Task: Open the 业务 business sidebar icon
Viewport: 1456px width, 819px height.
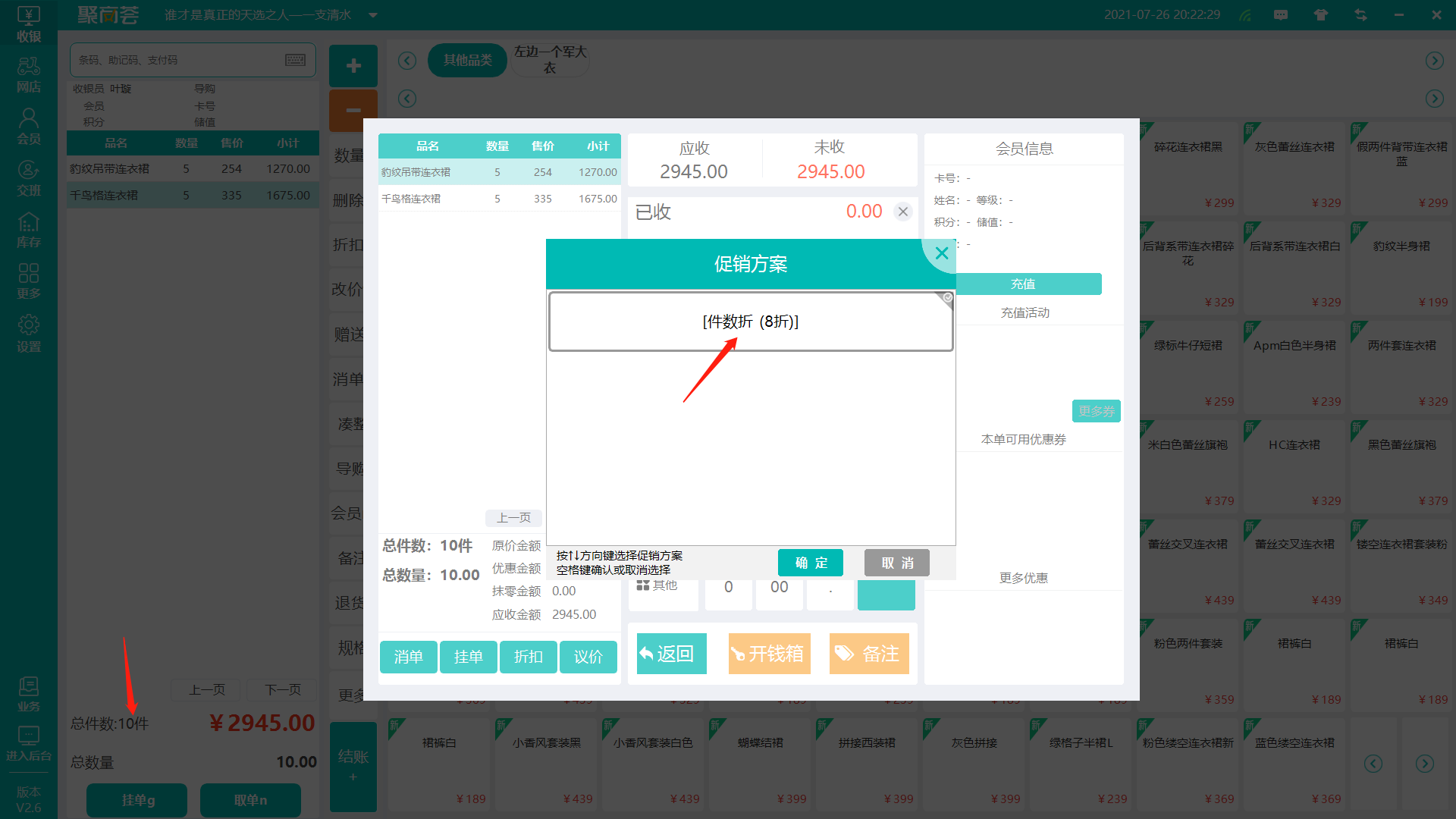Action: [x=29, y=694]
